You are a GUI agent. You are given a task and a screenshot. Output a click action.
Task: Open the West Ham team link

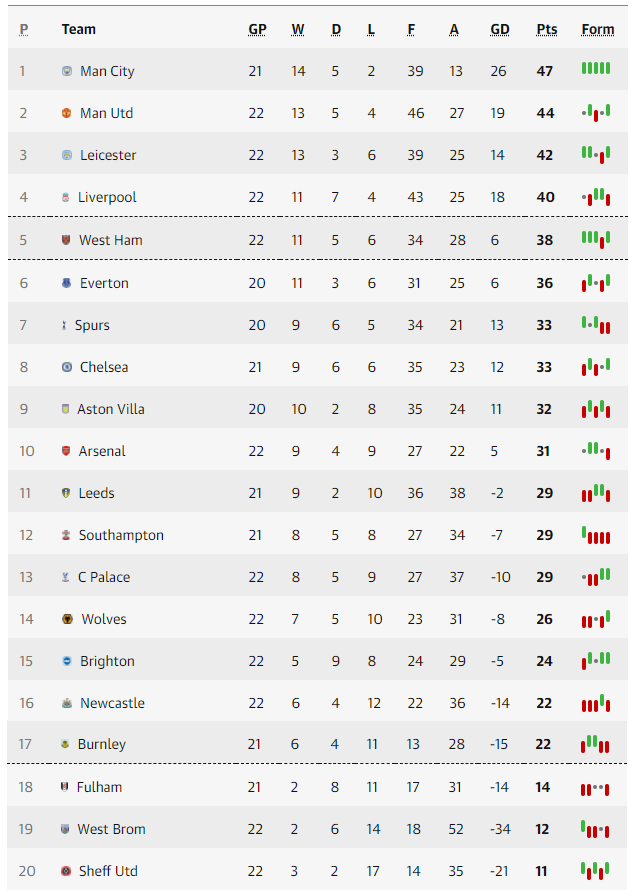[x=111, y=240]
